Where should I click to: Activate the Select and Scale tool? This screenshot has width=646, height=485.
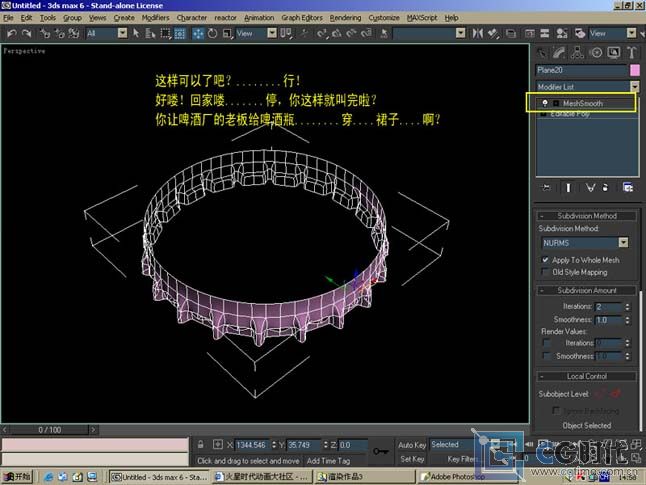(x=227, y=33)
